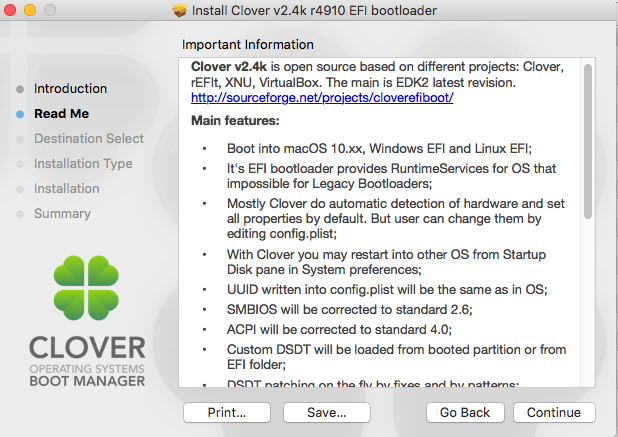Open the Destination Select step label
Screen dimensions: 618x437
pyautogui.click(x=89, y=139)
